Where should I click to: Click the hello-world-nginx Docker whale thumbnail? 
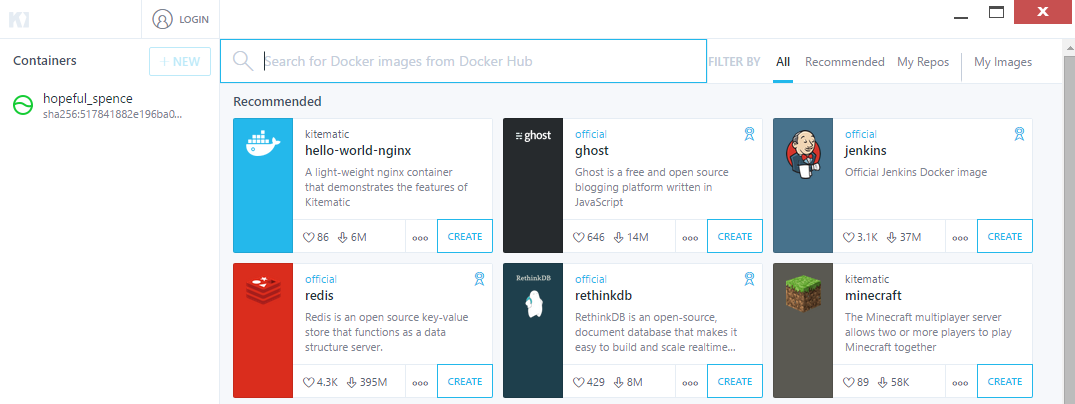[x=263, y=185]
